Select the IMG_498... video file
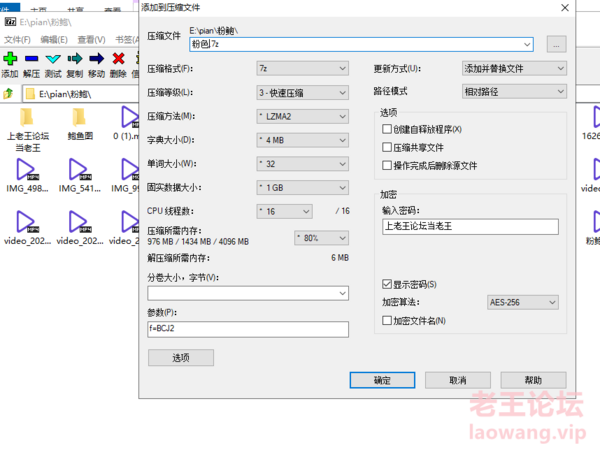600x450 pixels. [27, 176]
